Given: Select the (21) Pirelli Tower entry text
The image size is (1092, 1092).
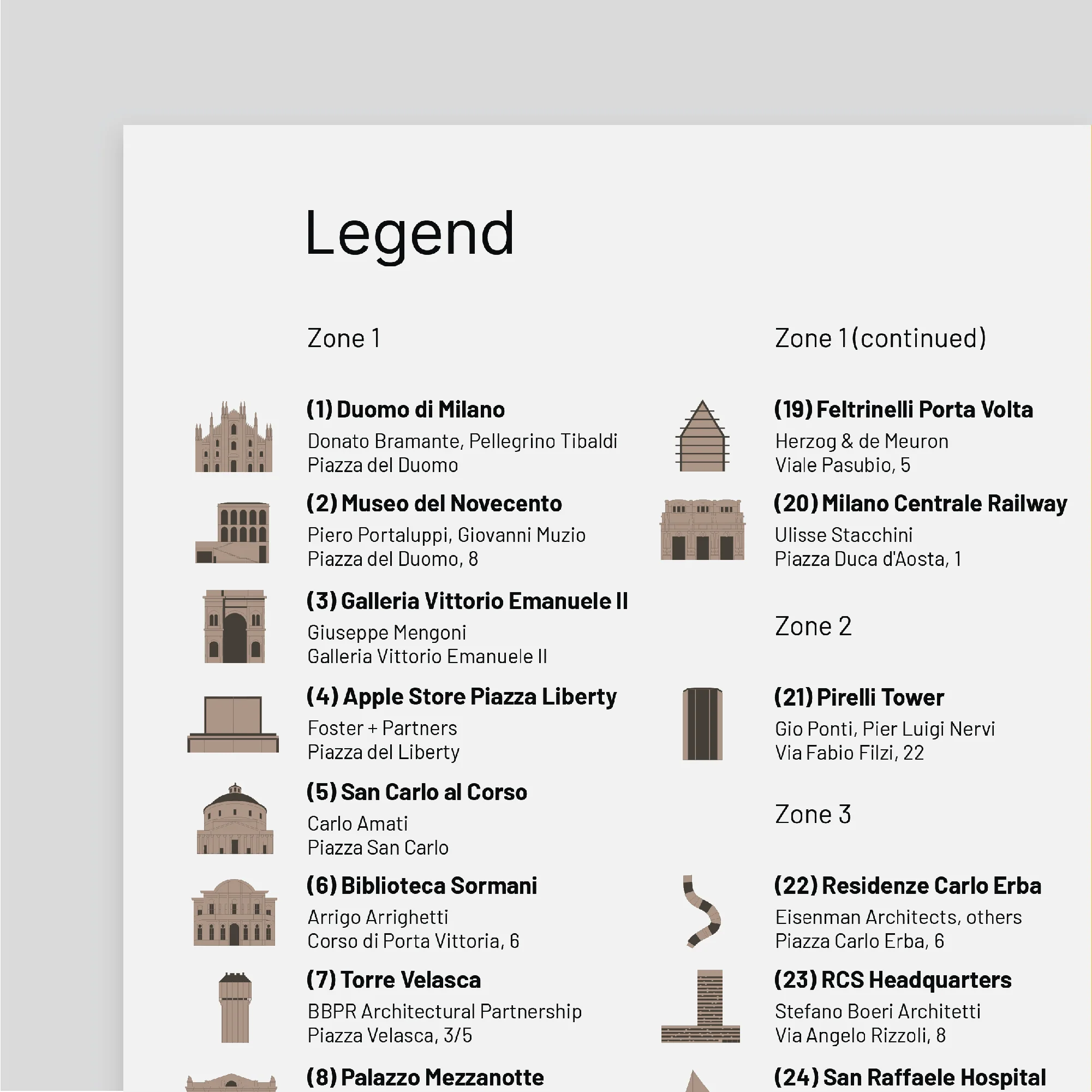Looking at the screenshot, I should pos(858,697).
